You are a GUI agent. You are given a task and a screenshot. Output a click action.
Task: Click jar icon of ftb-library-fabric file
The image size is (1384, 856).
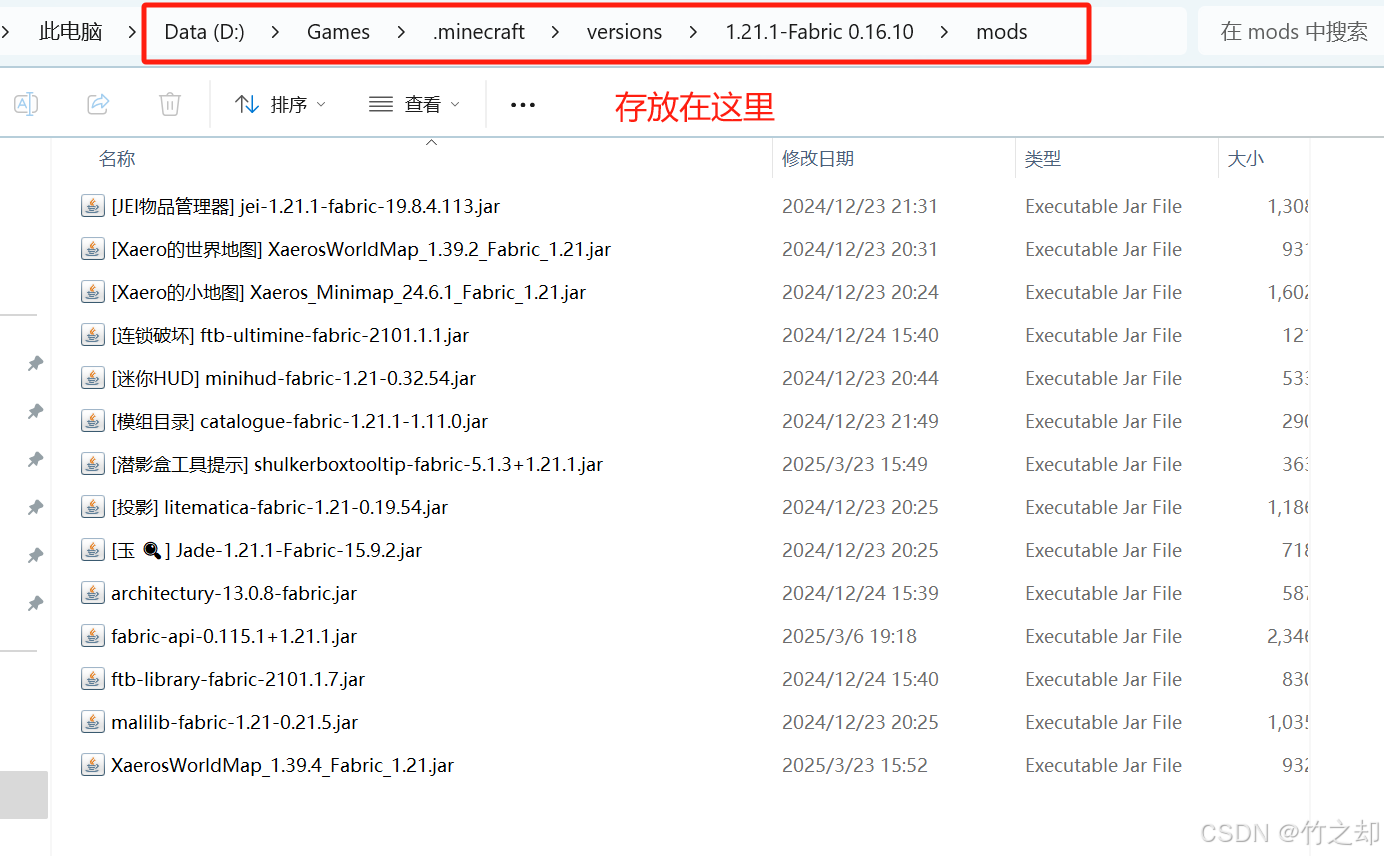92,680
